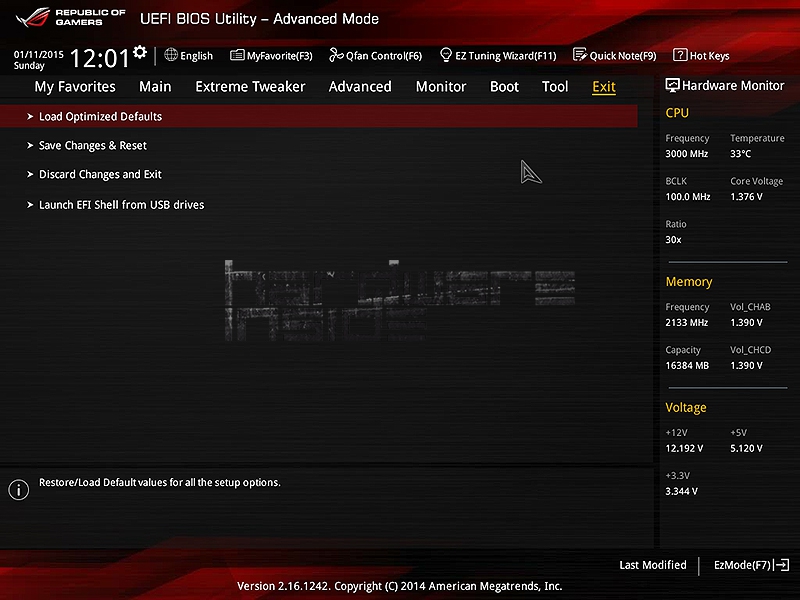
Task: Go to the Boot tab
Action: (x=504, y=87)
